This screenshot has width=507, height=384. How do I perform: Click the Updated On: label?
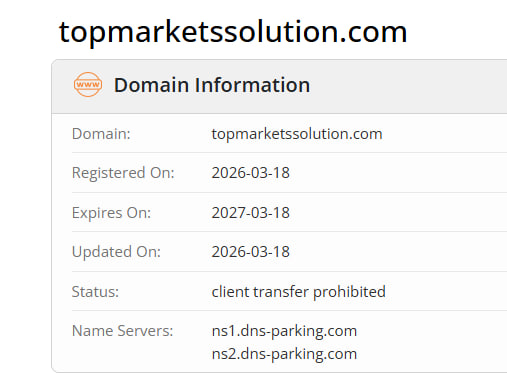(116, 252)
